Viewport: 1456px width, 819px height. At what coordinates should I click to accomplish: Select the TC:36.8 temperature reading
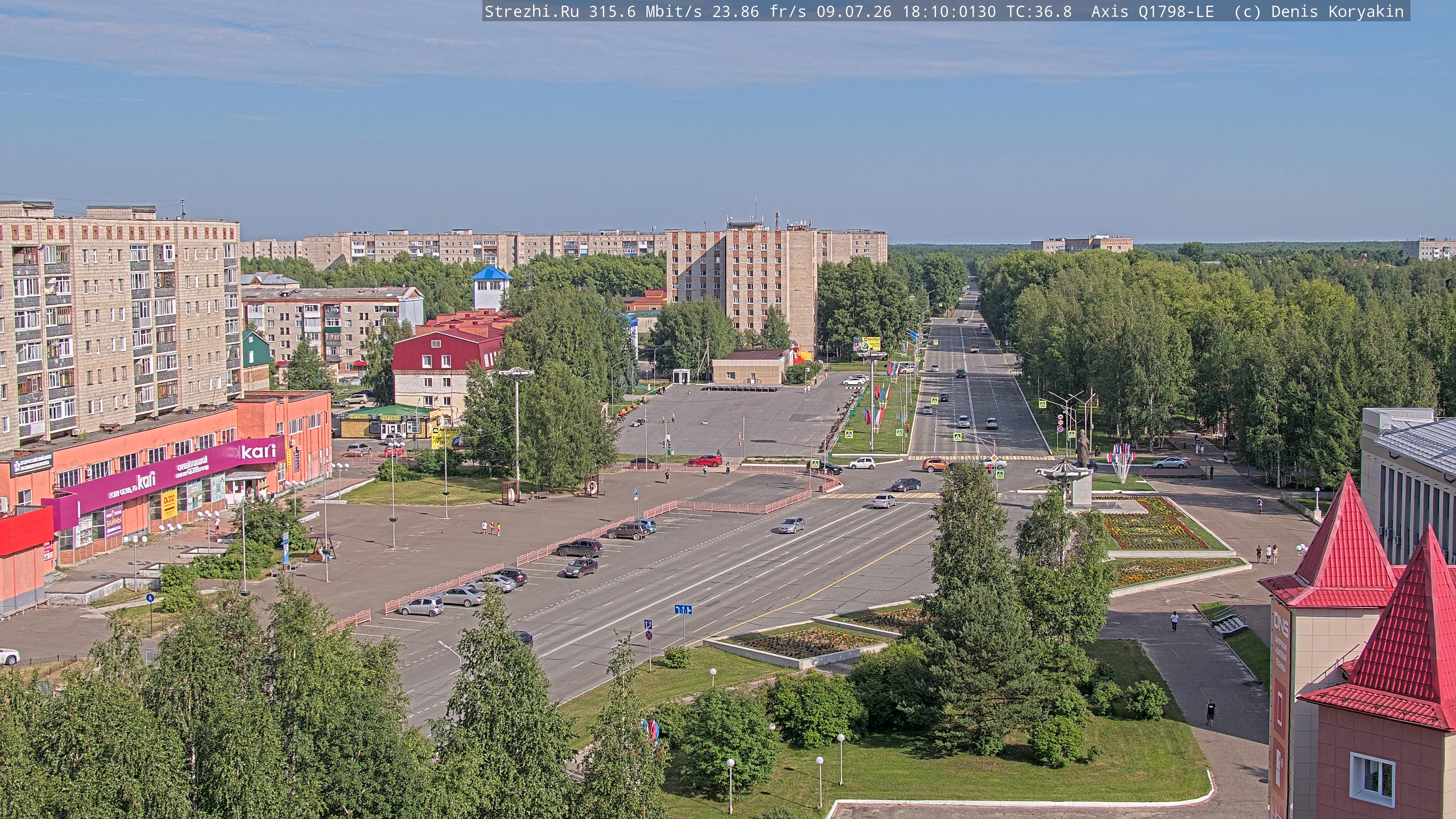(1039, 11)
